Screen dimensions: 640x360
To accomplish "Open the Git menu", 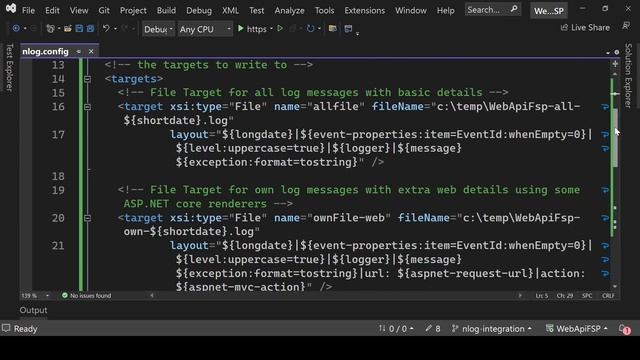I will (104, 10).
